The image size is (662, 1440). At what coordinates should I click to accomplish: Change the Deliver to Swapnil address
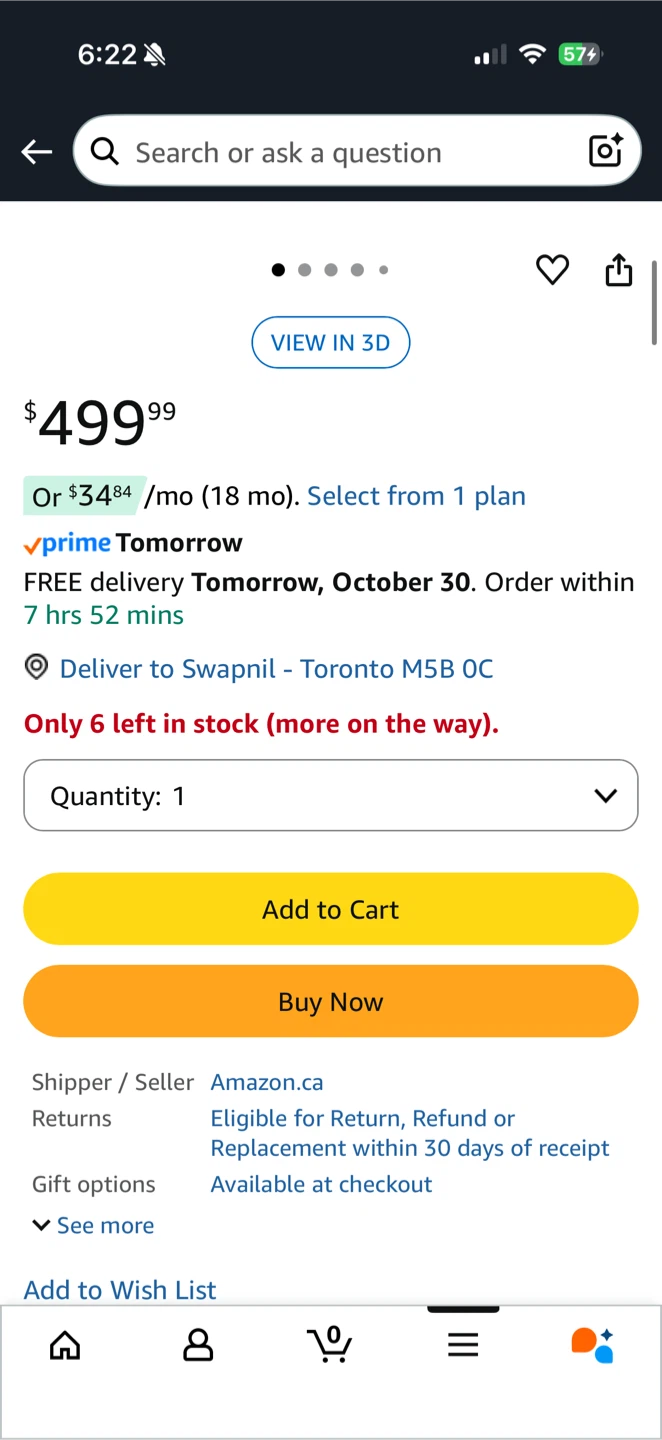[x=276, y=669]
